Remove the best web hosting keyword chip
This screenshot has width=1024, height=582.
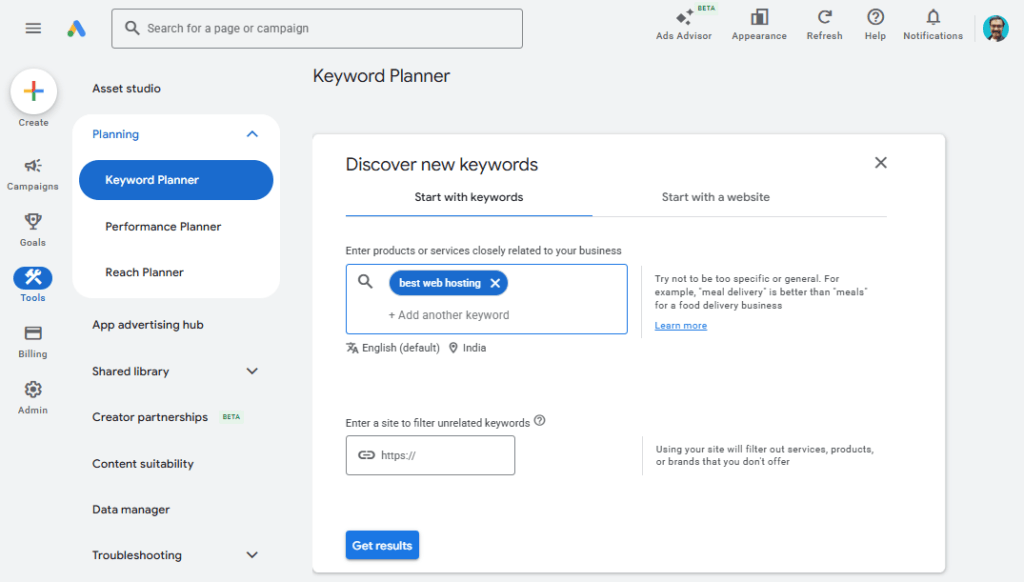point(495,283)
